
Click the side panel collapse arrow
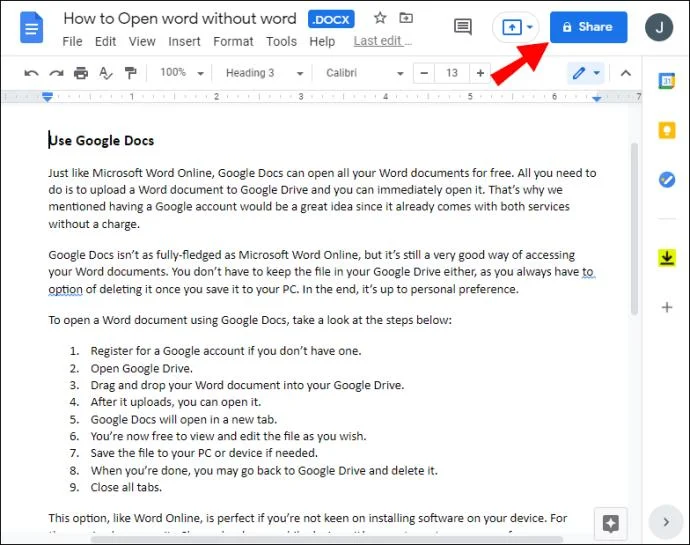(x=665, y=522)
